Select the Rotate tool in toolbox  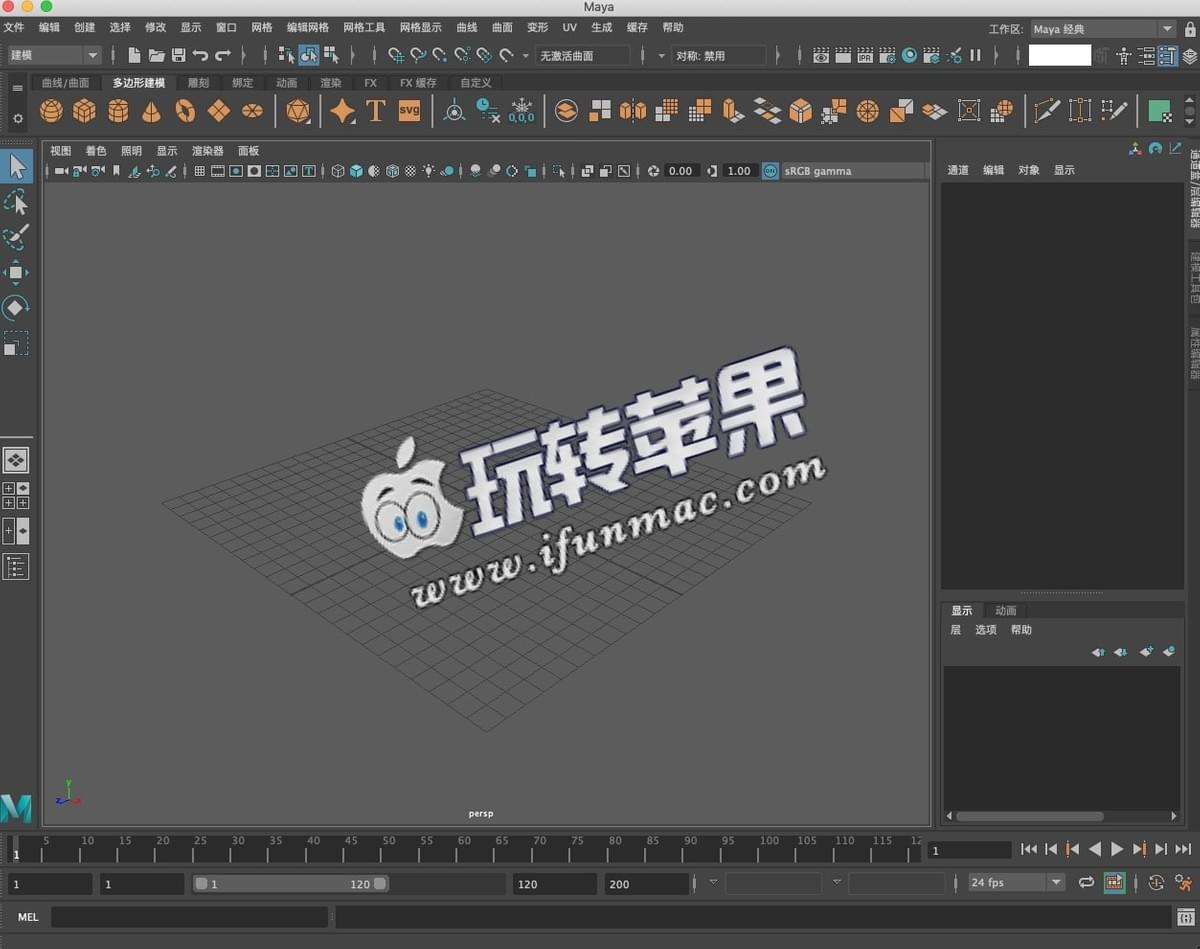(16, 307)
